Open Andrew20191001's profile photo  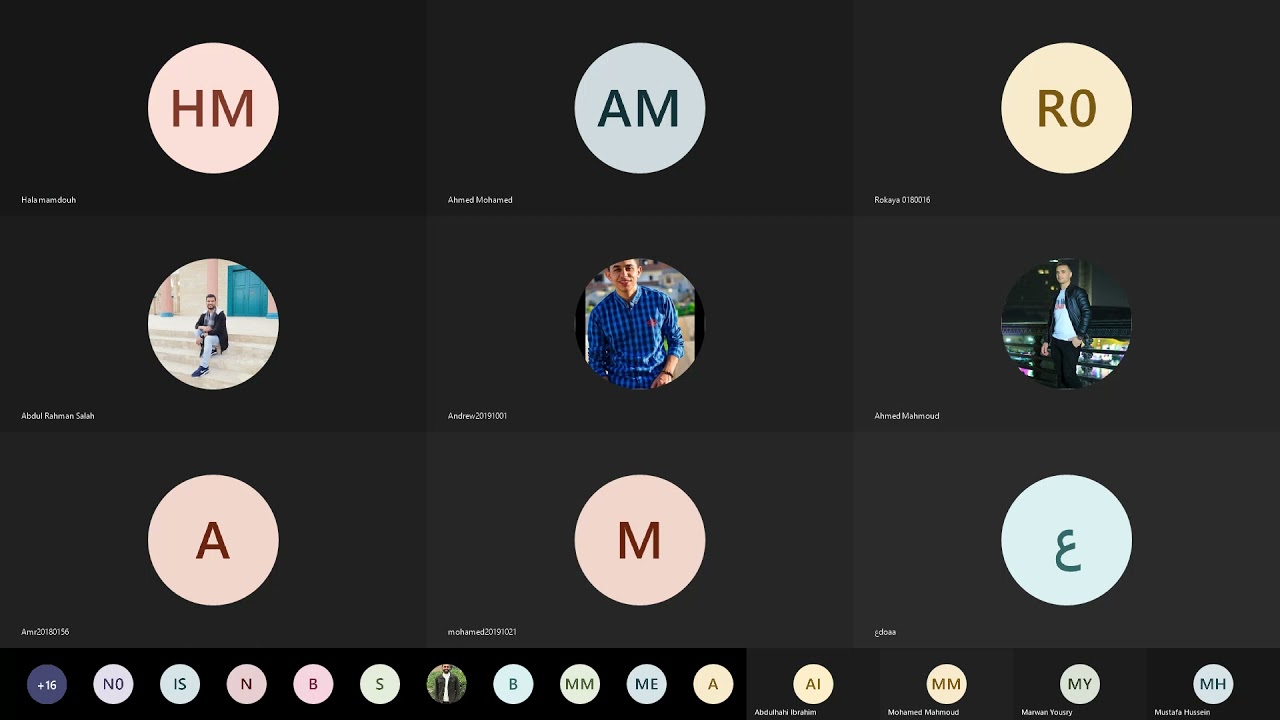coord(640,324)
